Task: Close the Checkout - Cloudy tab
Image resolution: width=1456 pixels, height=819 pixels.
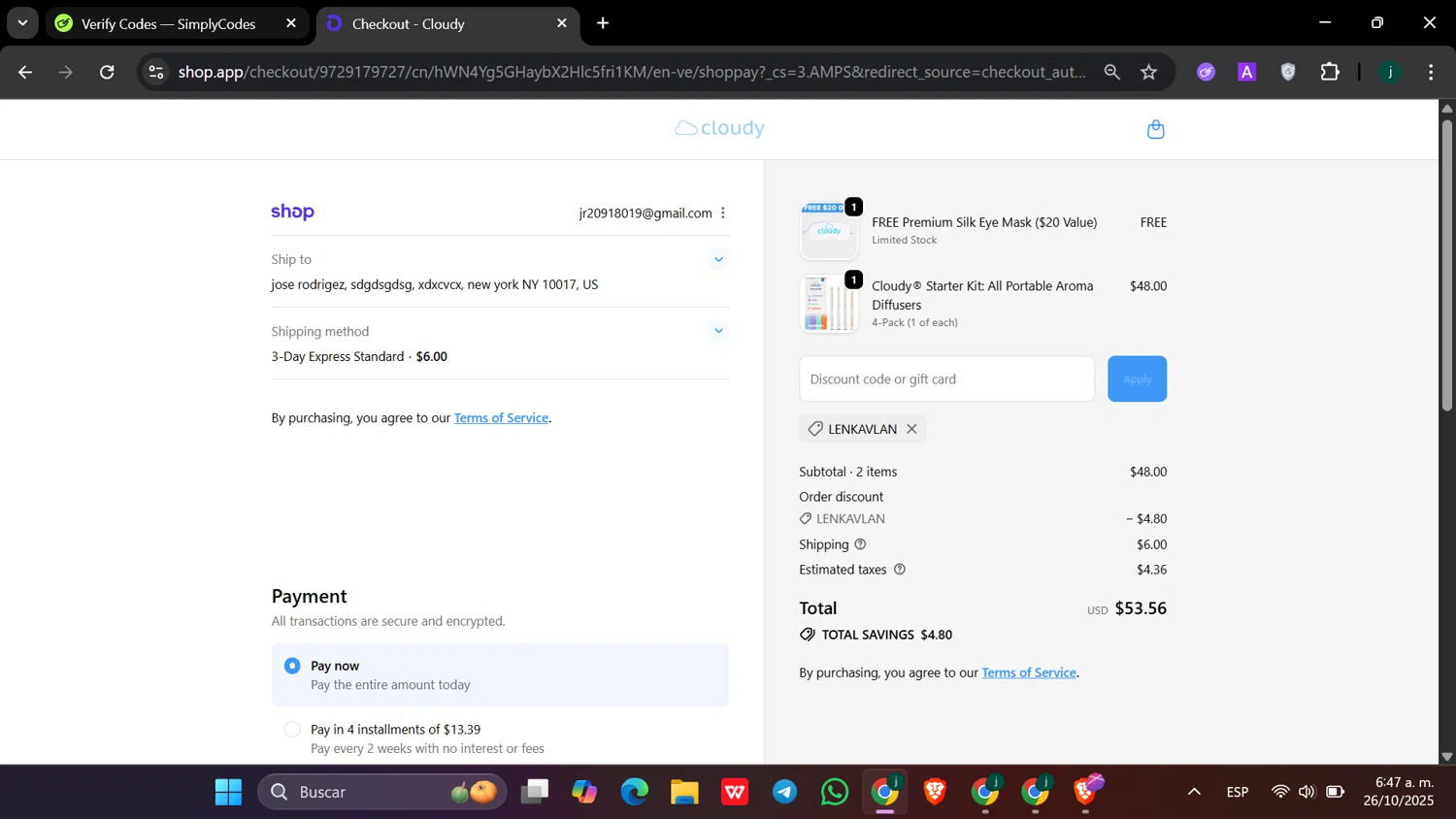Action: [x=562, y=23]
